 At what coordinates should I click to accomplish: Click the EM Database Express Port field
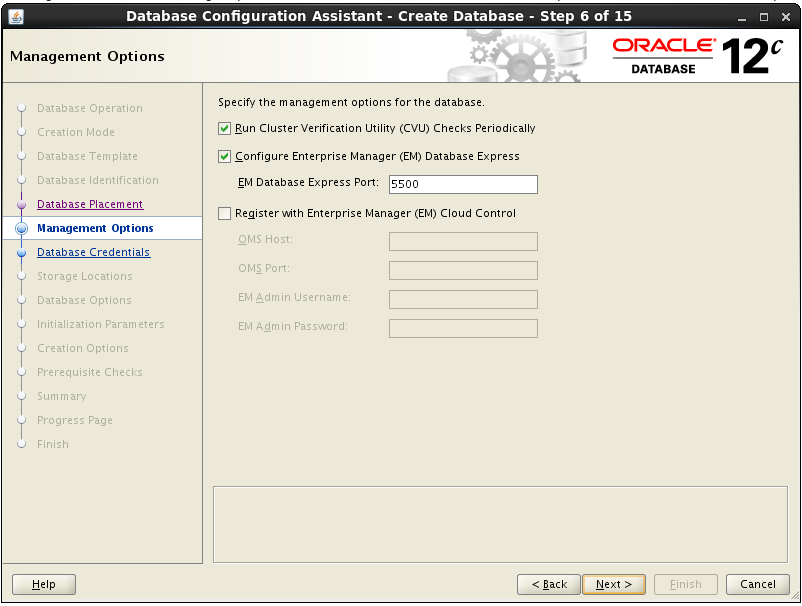coord(463,184)
